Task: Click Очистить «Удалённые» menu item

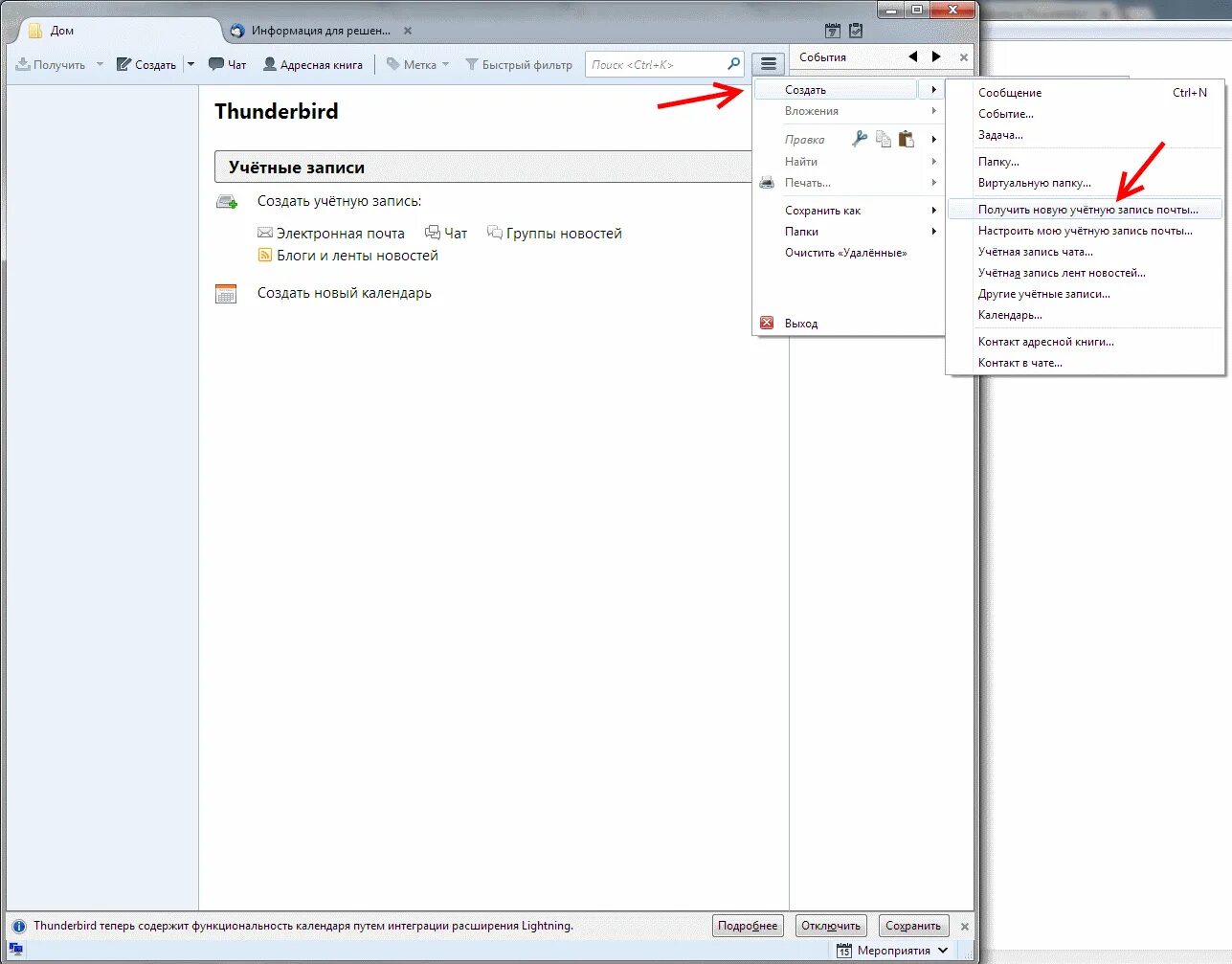Action: [x=848, y=253]
